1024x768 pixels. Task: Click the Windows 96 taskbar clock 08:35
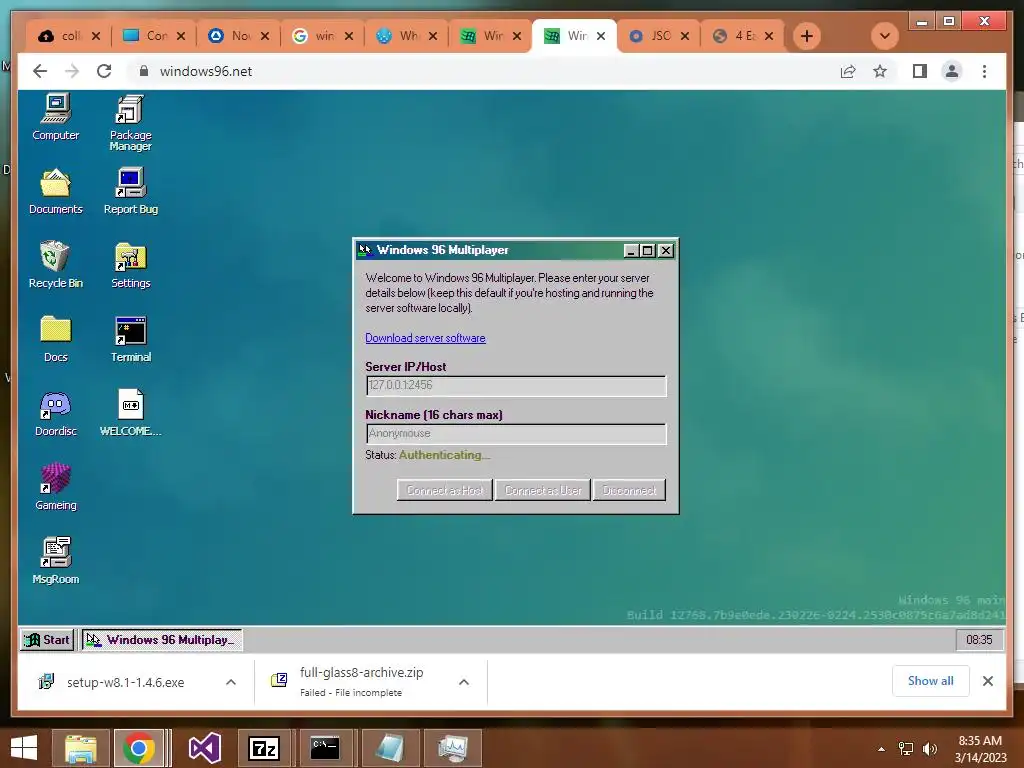point(979,640)
